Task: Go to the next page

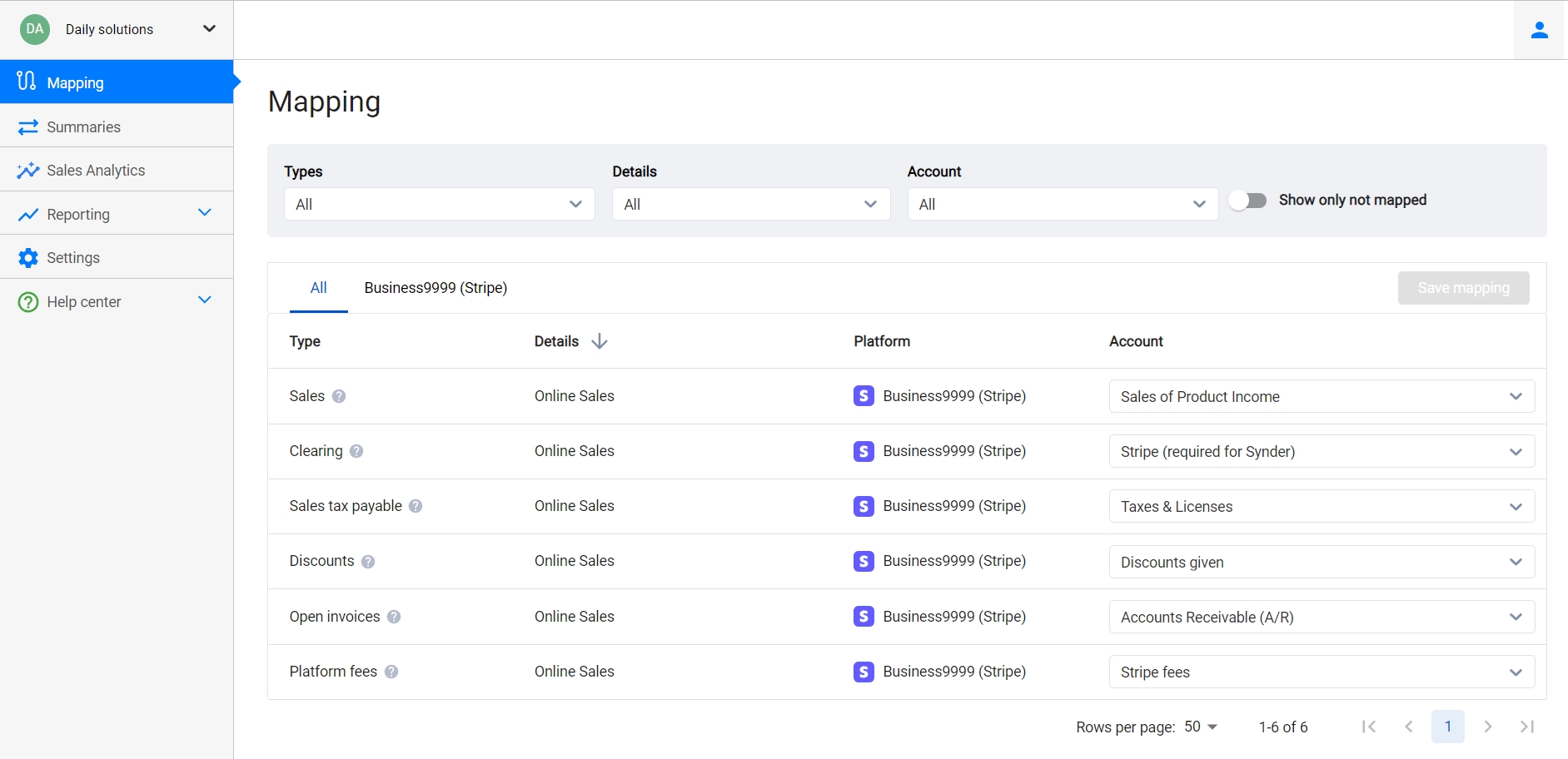Action: pyautogui.click(x=1488, y=727)
